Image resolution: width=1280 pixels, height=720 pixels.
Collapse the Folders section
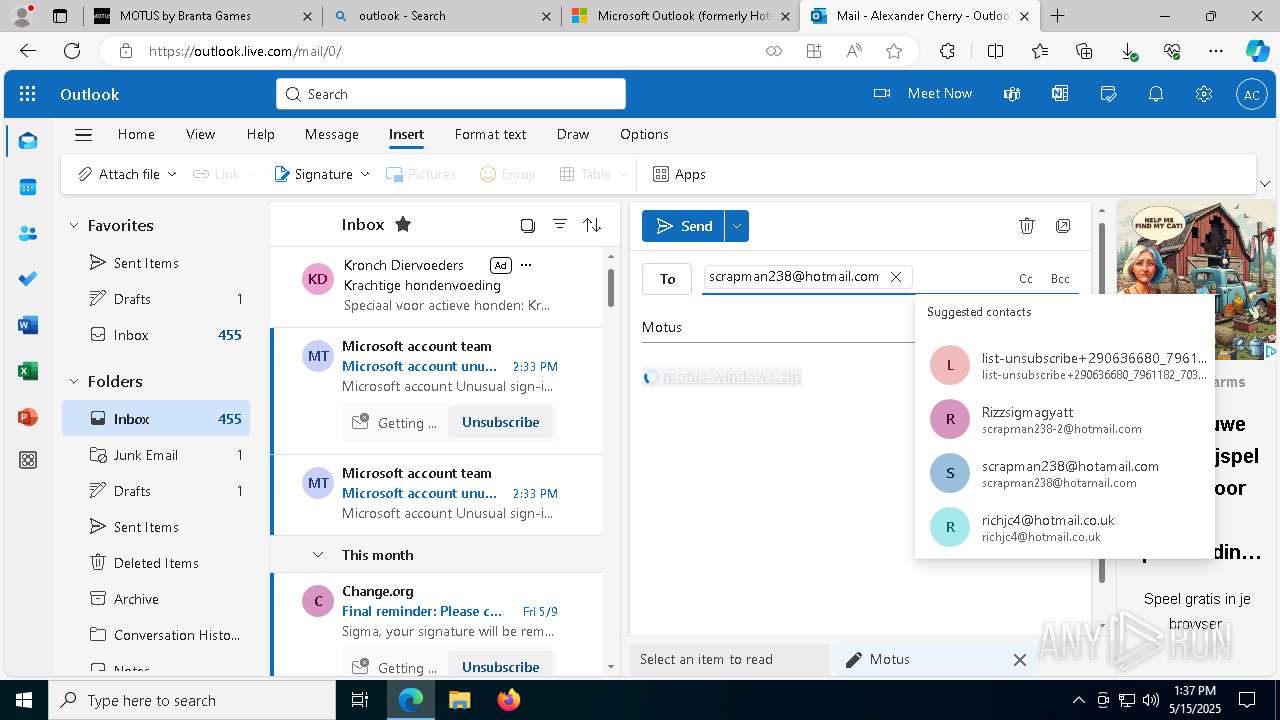73,382
